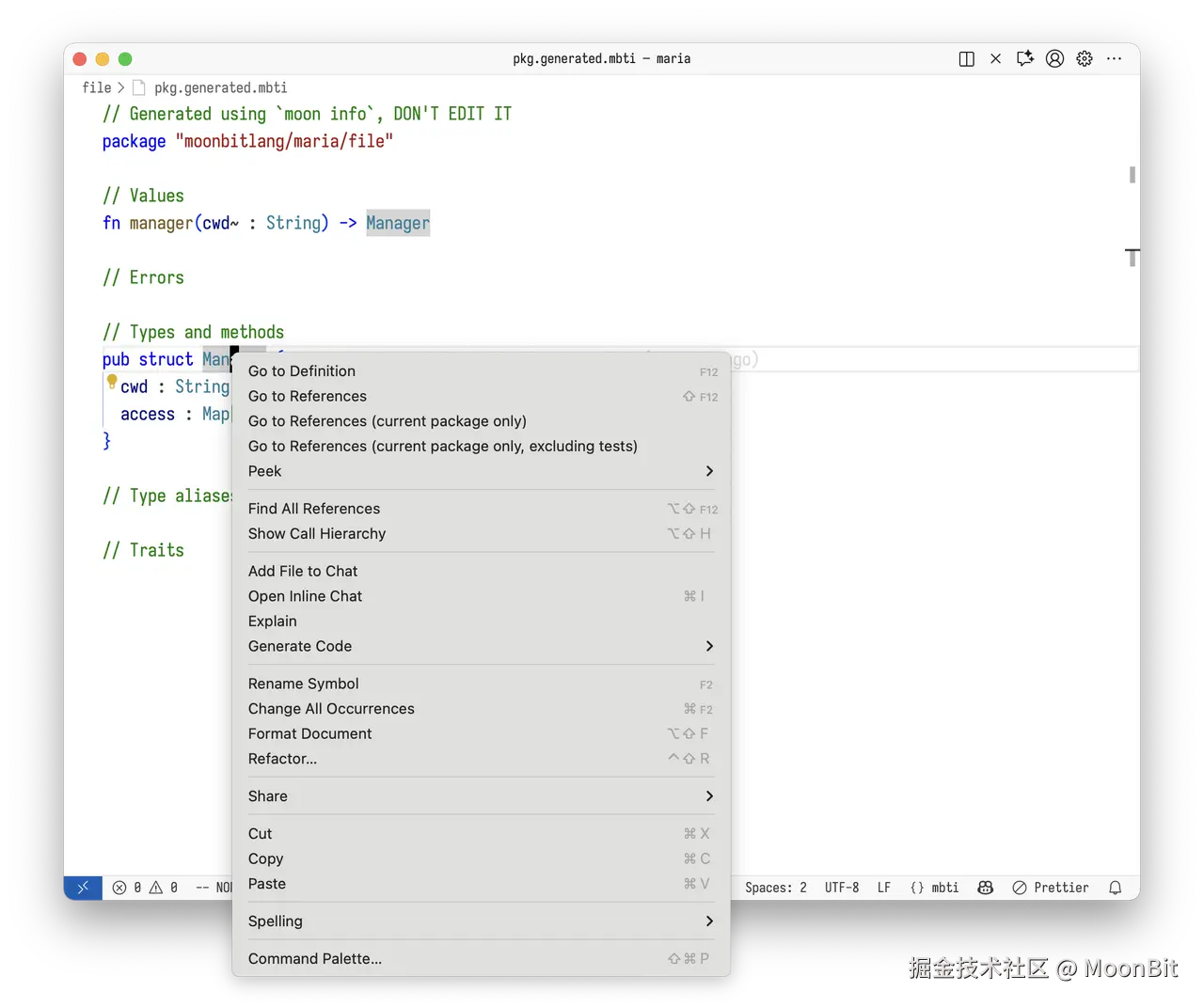
Task: Click the Copilot status icon
Action: click(x=986, y=888)
